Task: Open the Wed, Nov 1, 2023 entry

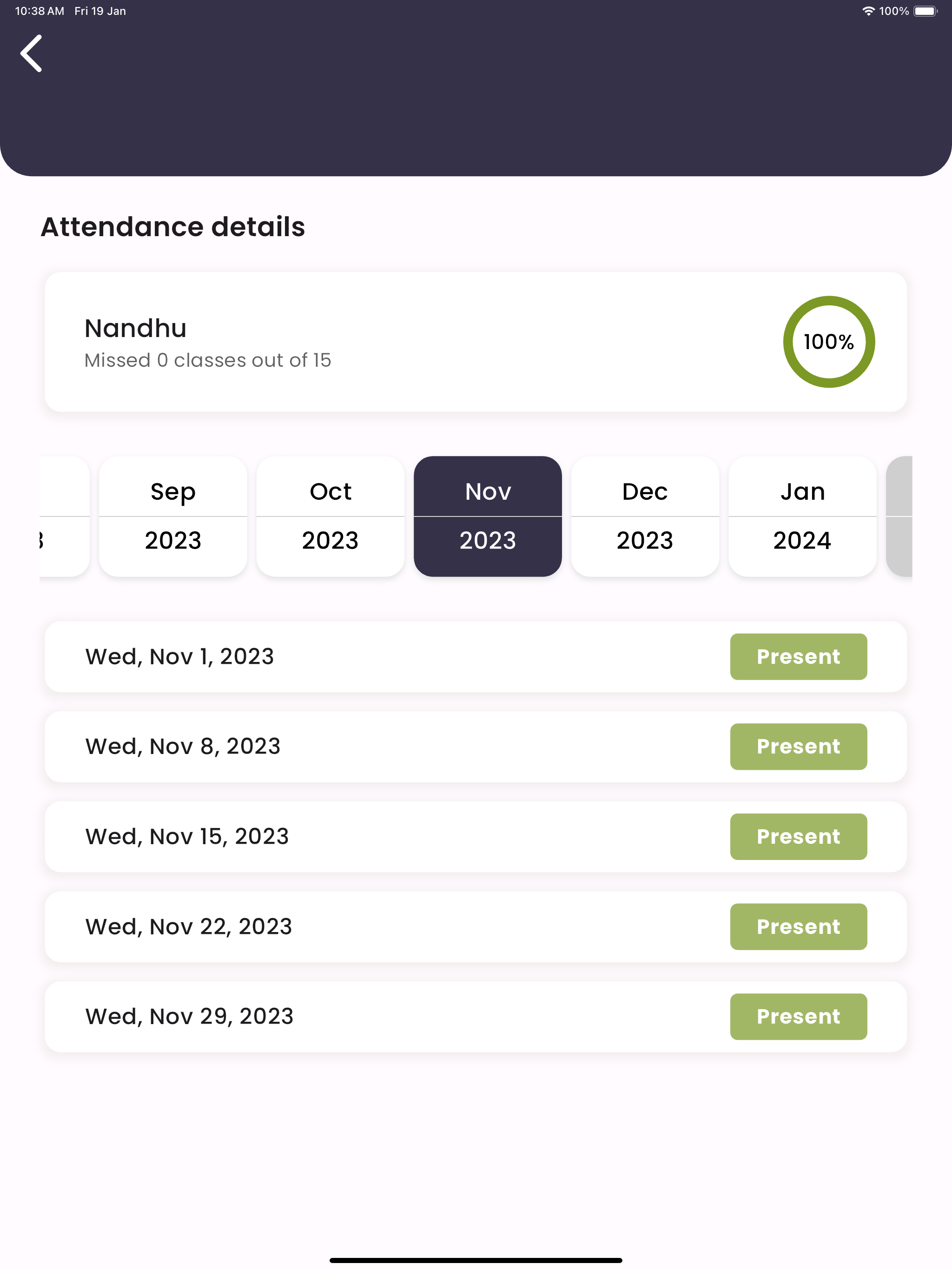Action: [x=476, y=656]
